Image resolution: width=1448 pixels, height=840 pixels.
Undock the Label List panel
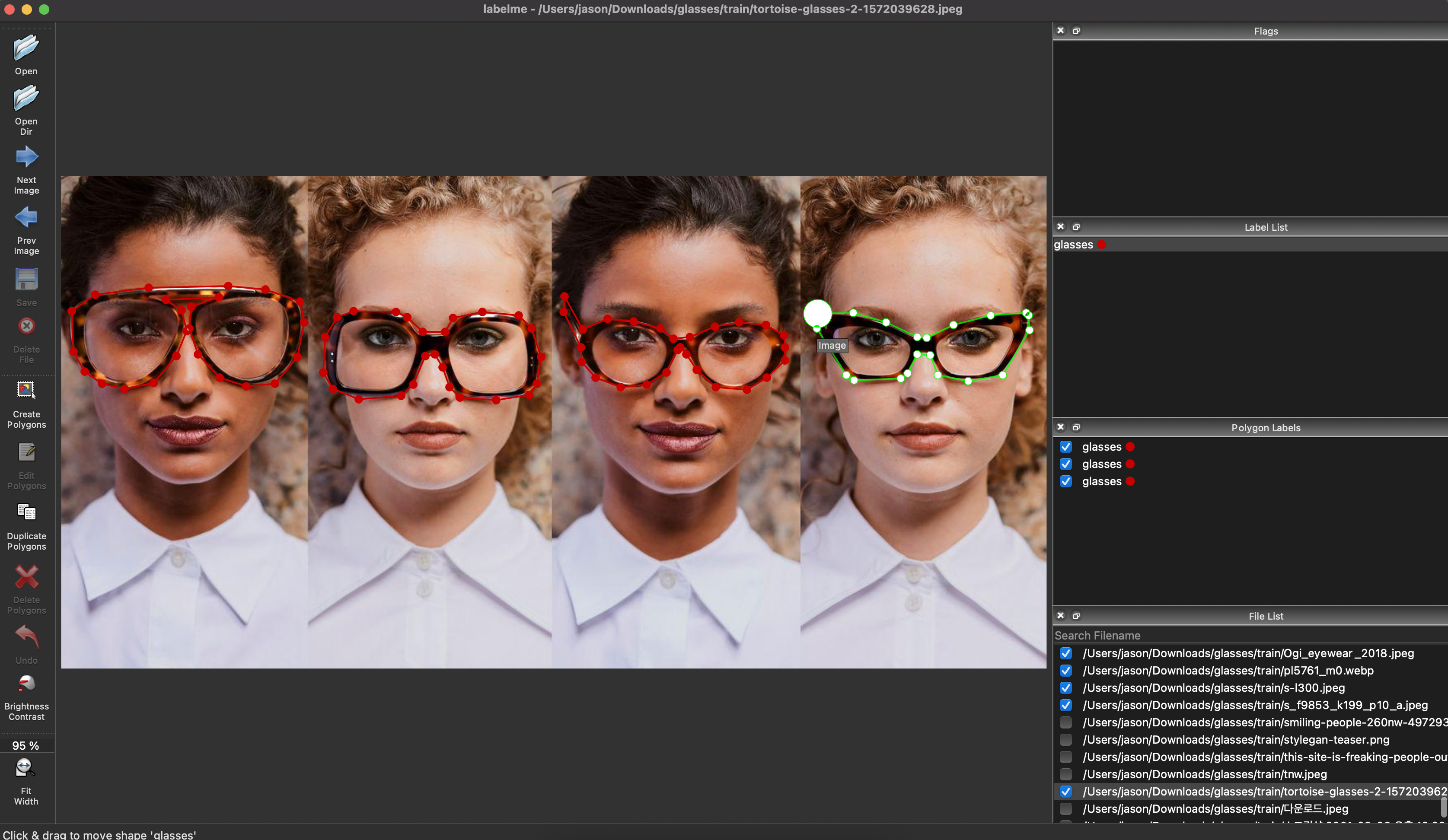click(x=1076, y=227)
